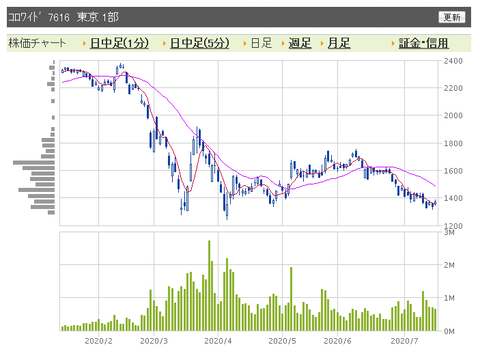Click the 1600 price axis label
The height and width of the screenshot is (360, 480).
[x=453, y=171]
